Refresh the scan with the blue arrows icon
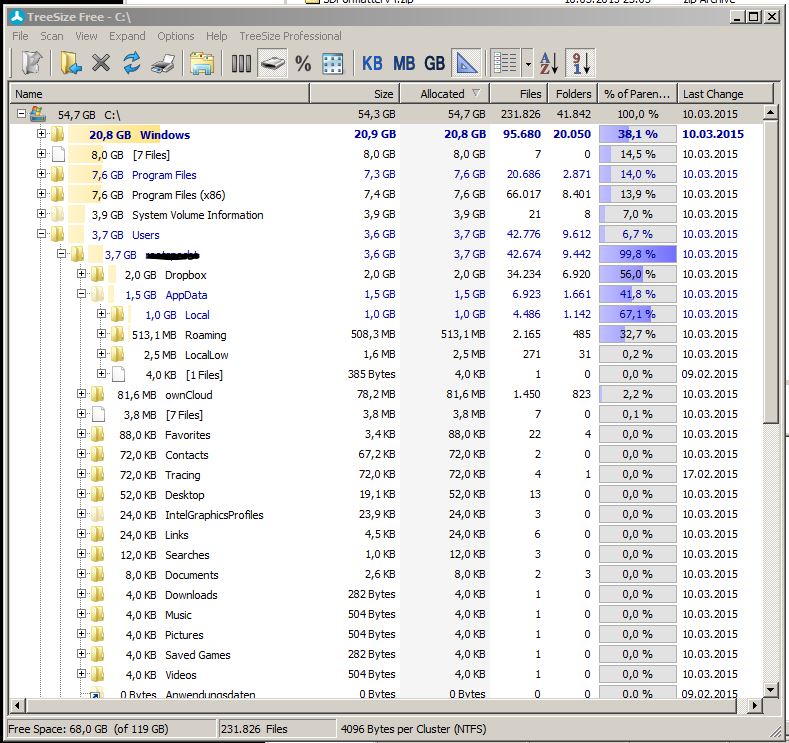This screenshot has height=743, width=789. click(132, 63)
